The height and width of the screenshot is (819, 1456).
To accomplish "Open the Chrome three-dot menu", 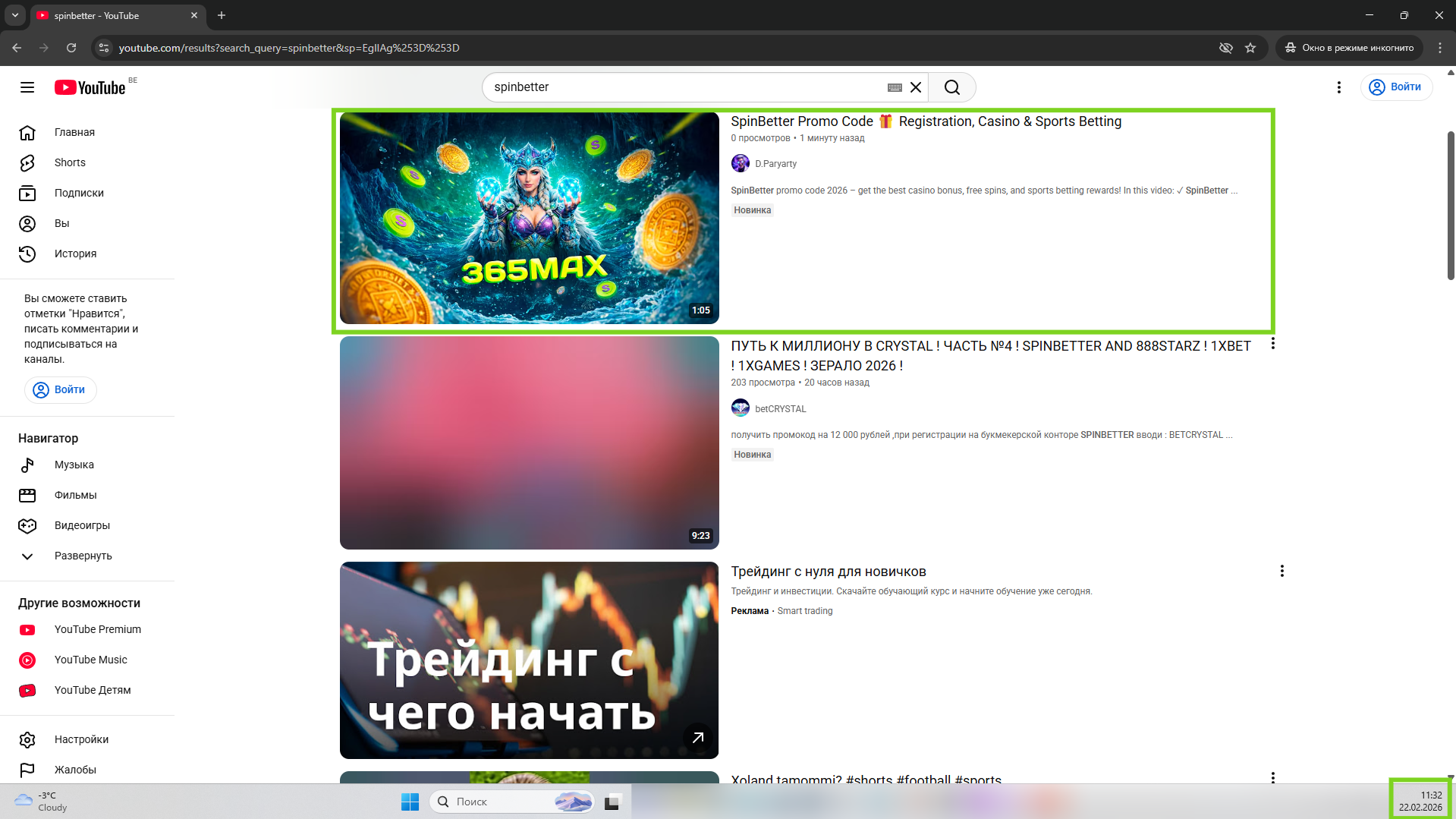I will point(1440,48).
